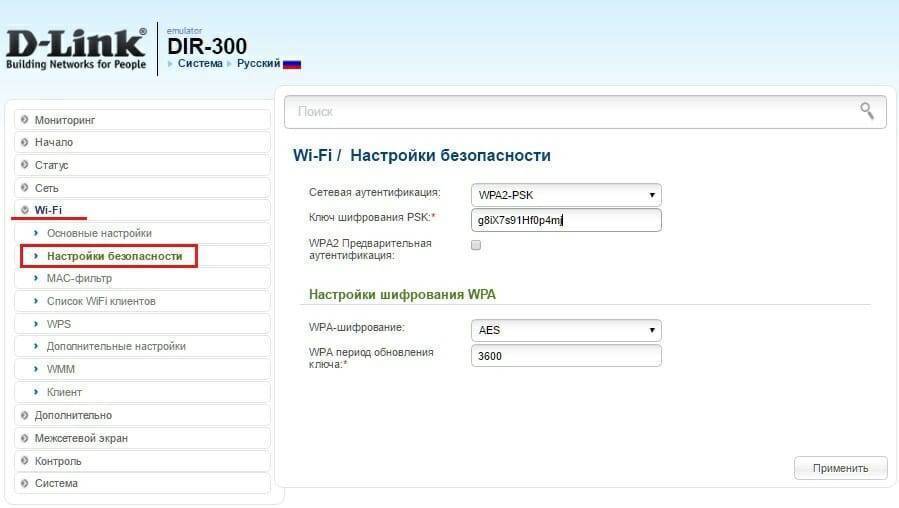The image size is (899, 508).
Task: Click the Ключ шифрования PSK field
Action: [566, 220]
